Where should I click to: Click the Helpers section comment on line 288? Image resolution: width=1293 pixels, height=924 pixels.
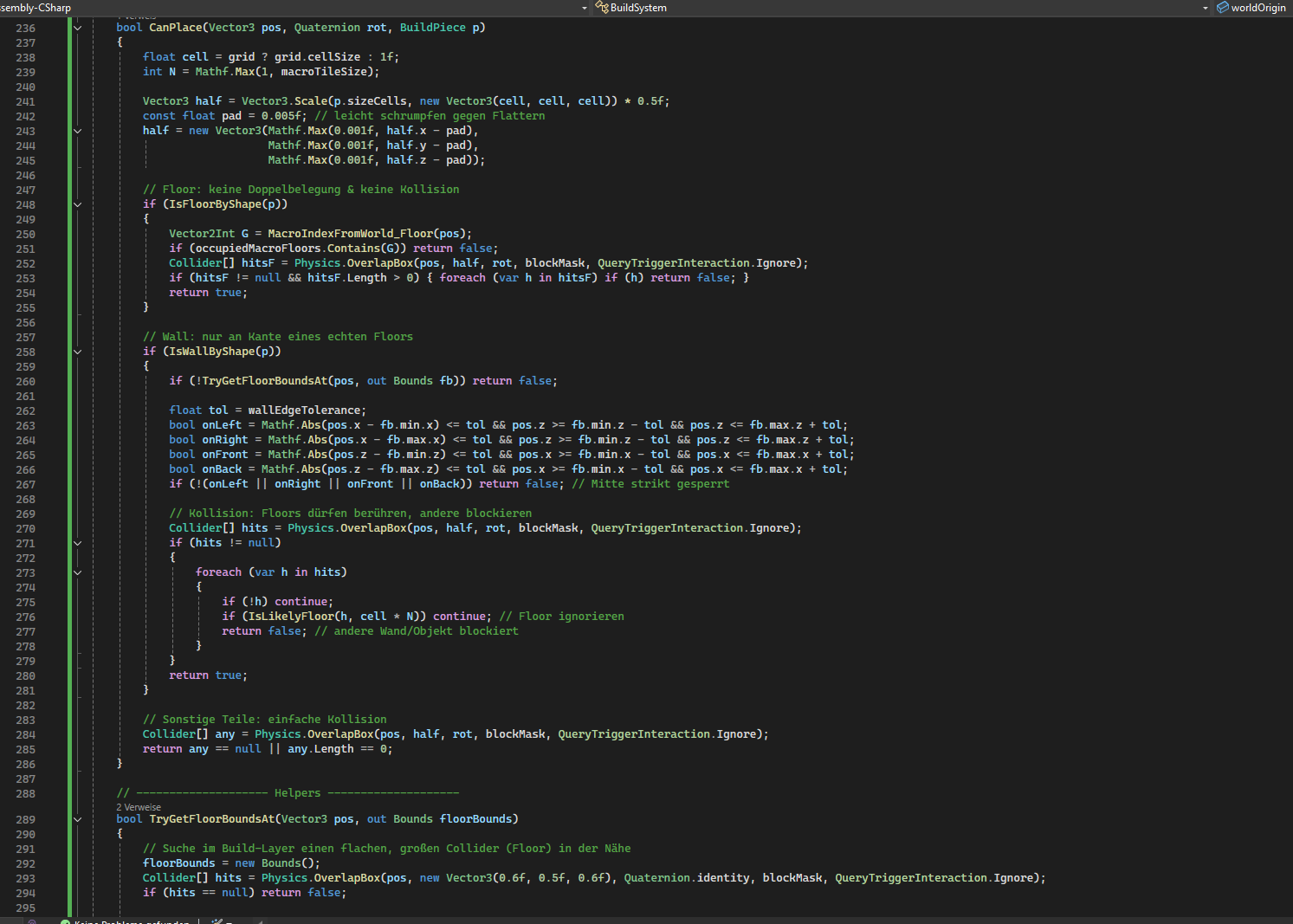point(288,793)
